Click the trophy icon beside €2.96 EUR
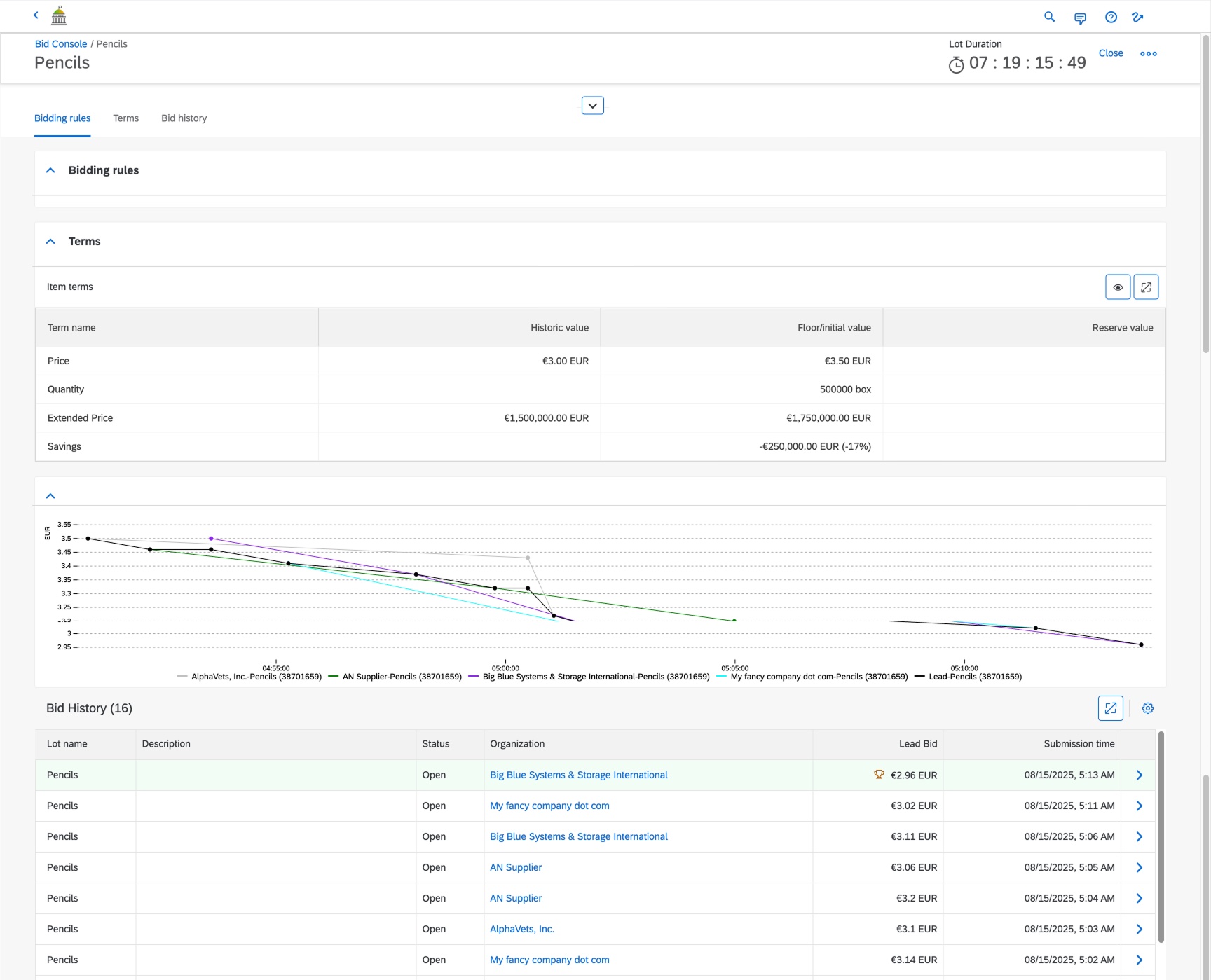 tap(879, 774)
